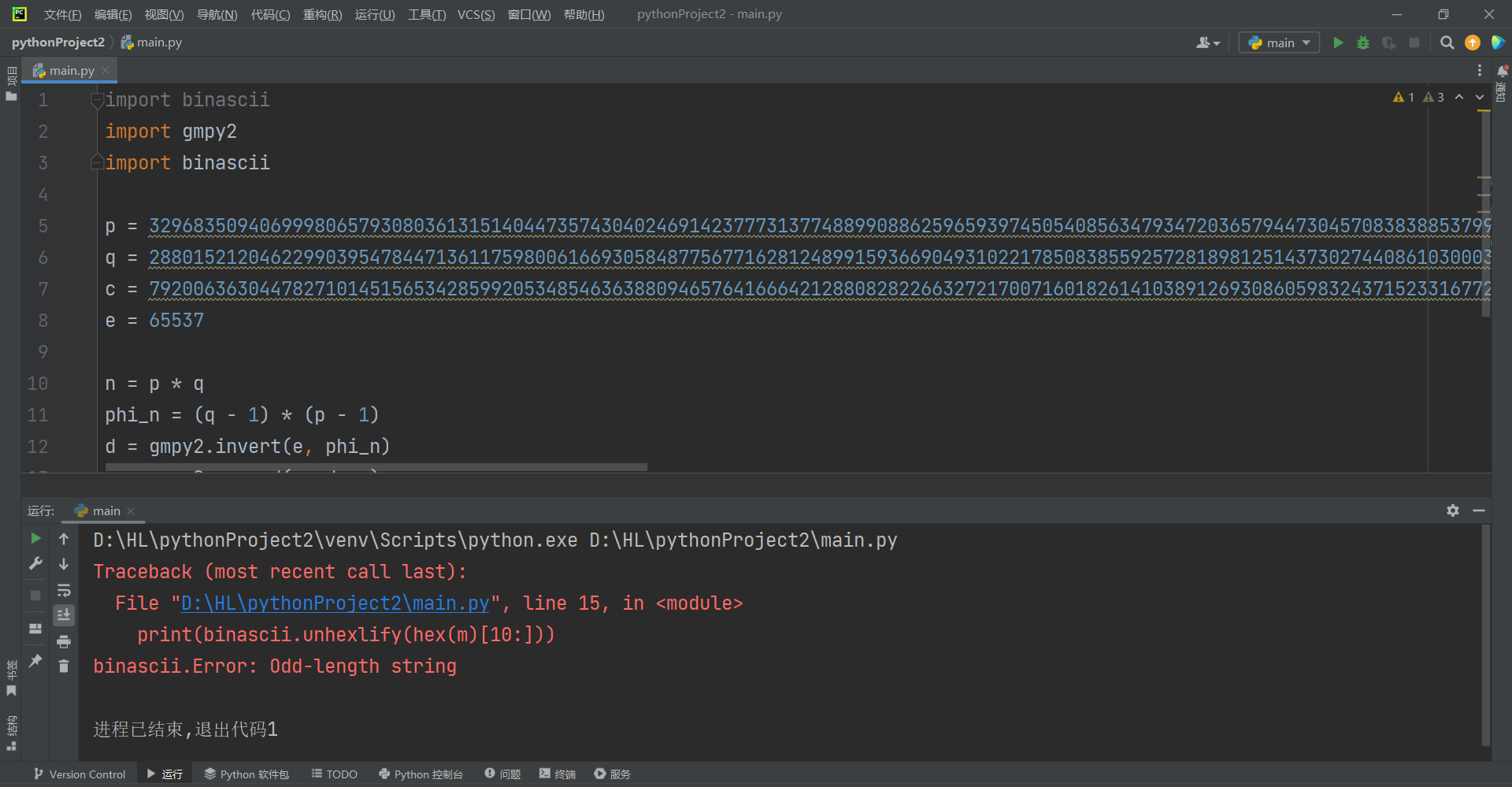Click the warning count indicator in the editor

pyautogui.click(x=1403, y=97)
